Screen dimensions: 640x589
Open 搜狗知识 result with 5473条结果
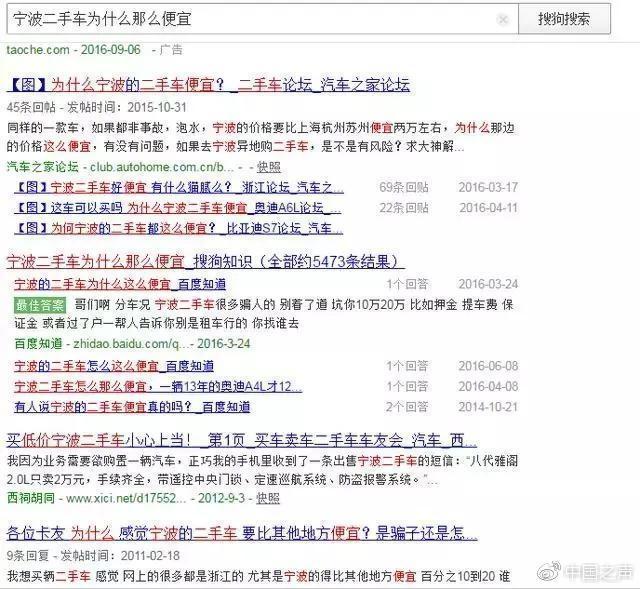tap(206, 261)
